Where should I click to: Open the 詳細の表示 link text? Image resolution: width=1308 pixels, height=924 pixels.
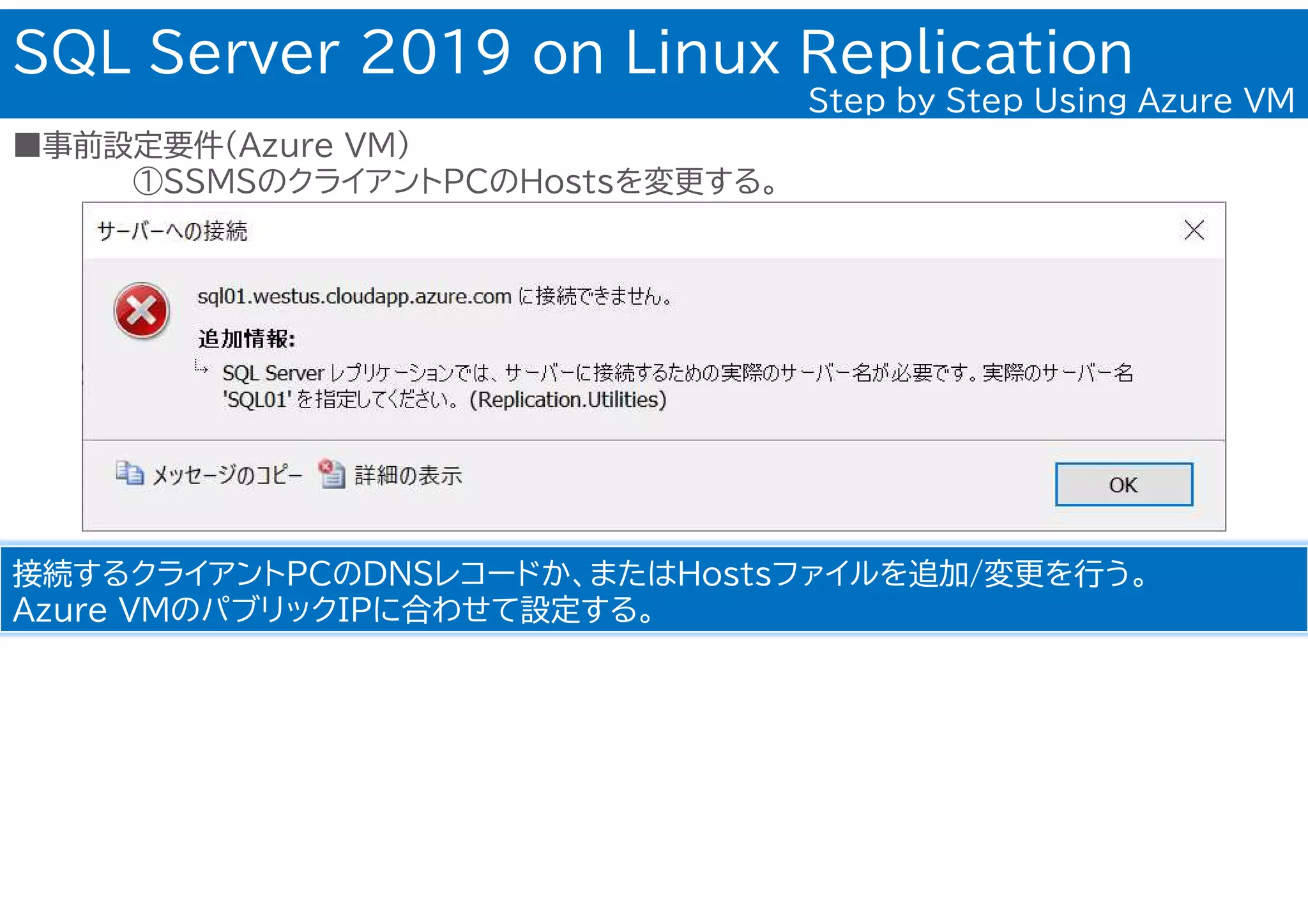point(408,475)
